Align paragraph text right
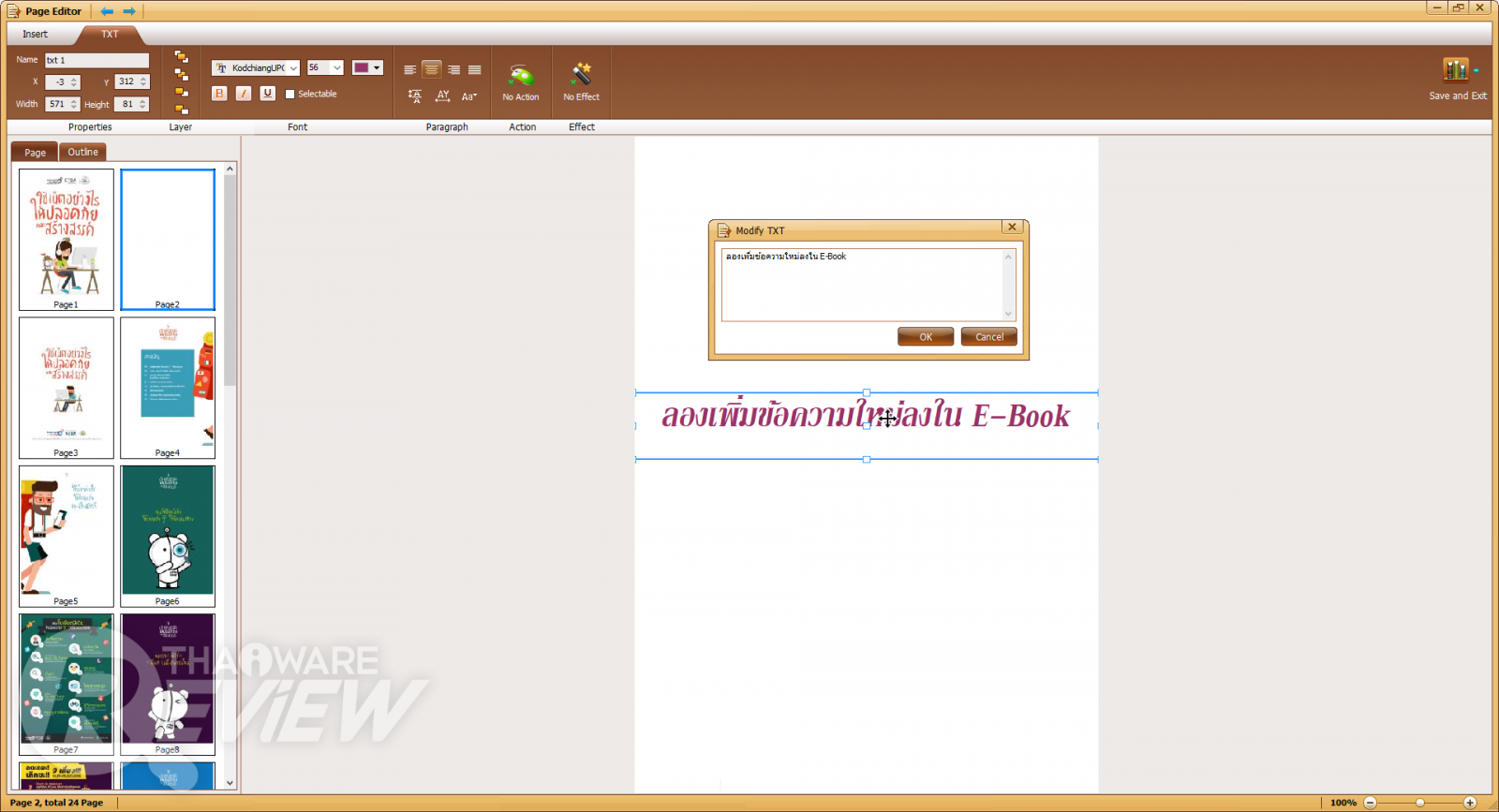This screenshot has width=1499, height=812. coord(453,69)
